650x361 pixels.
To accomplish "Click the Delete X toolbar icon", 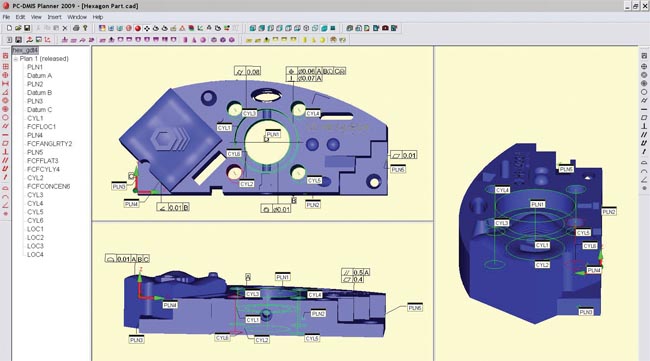I will (x=65, y=28).
